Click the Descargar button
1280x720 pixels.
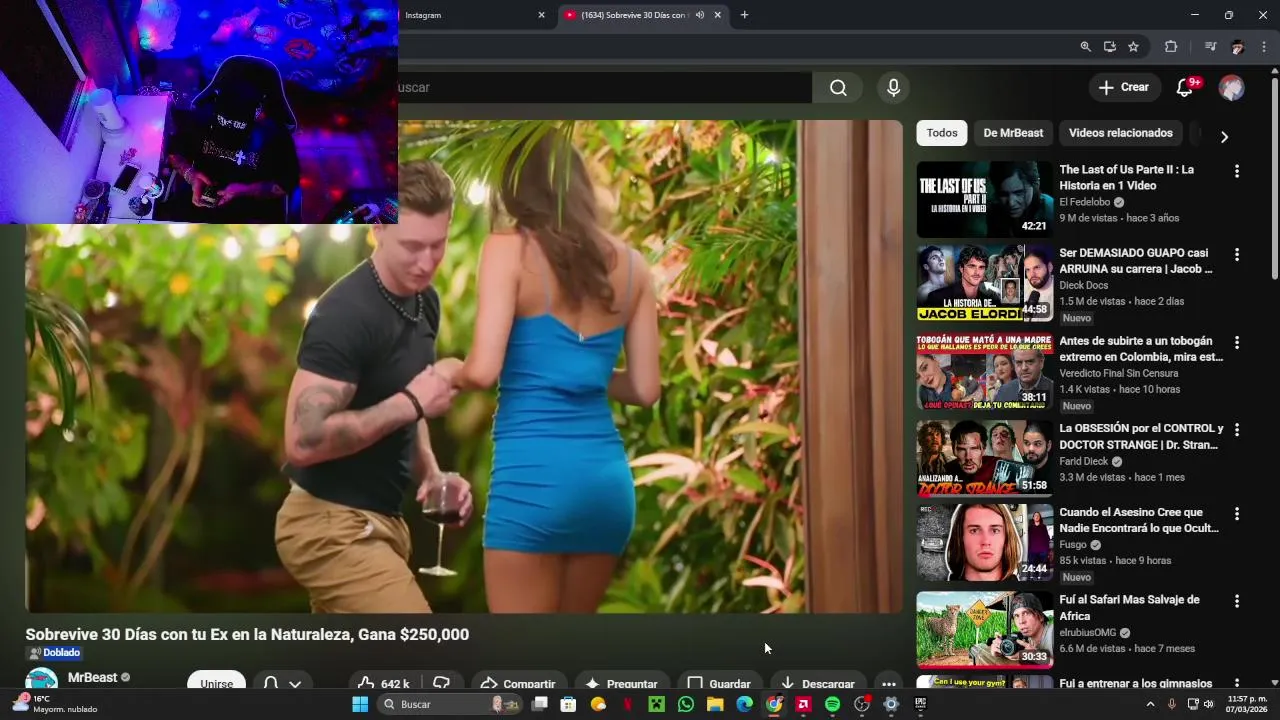(x=818, y=682)
